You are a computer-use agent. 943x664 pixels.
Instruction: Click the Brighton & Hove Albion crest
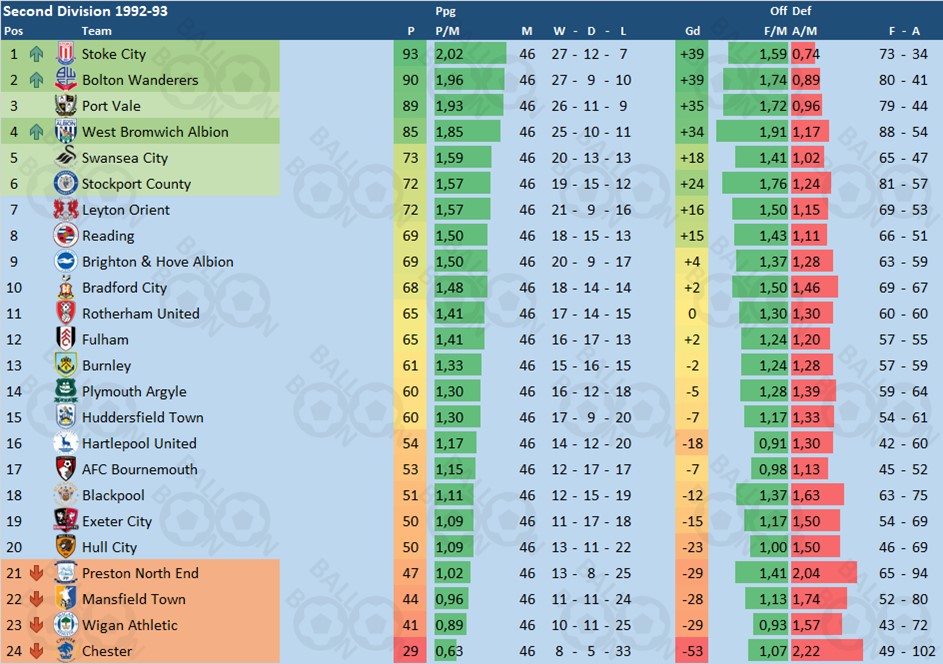click(x=66, y=261)
